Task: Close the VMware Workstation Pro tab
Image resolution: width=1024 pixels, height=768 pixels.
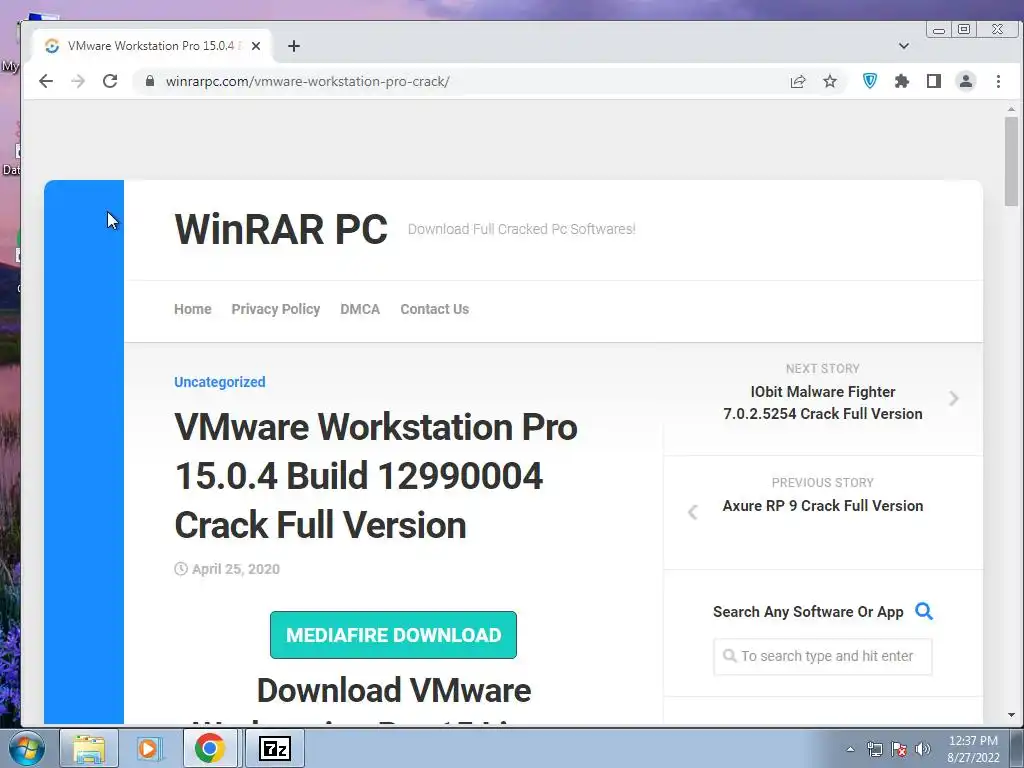Action: [x=256, y=46]
